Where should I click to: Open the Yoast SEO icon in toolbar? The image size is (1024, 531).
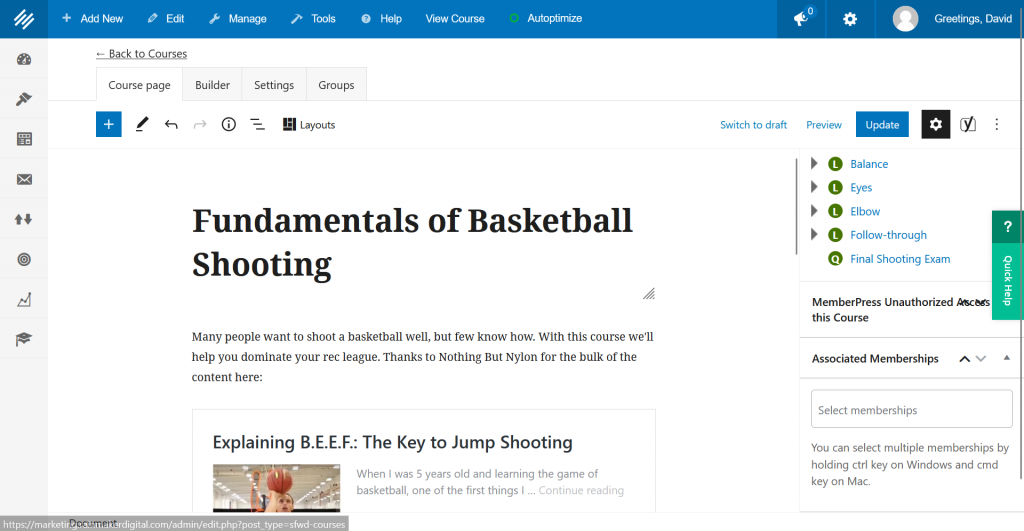967,125
